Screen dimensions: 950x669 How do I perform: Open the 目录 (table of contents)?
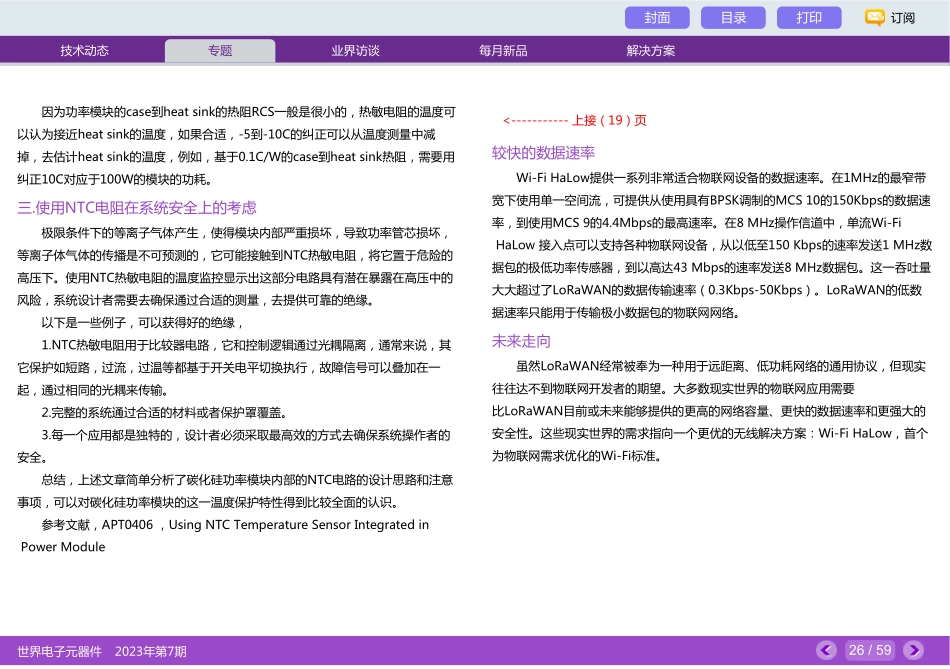click(x=733, y=17)
